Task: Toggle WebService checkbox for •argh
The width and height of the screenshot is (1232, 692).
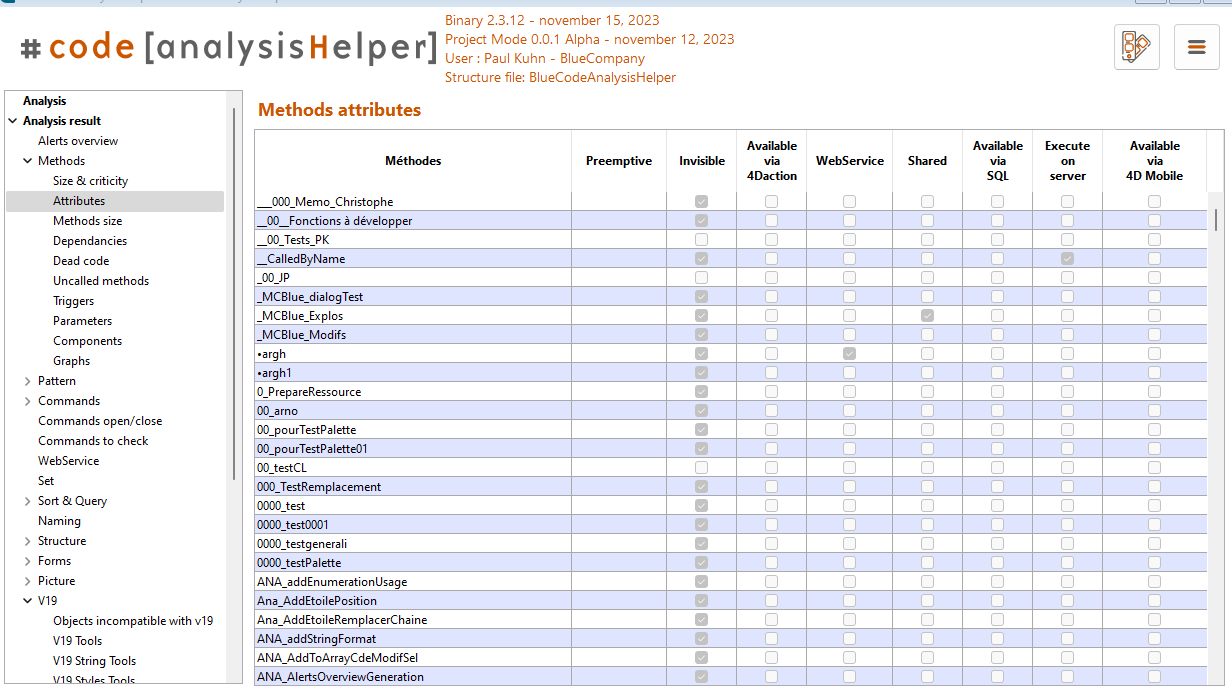Action: point(849,354)
